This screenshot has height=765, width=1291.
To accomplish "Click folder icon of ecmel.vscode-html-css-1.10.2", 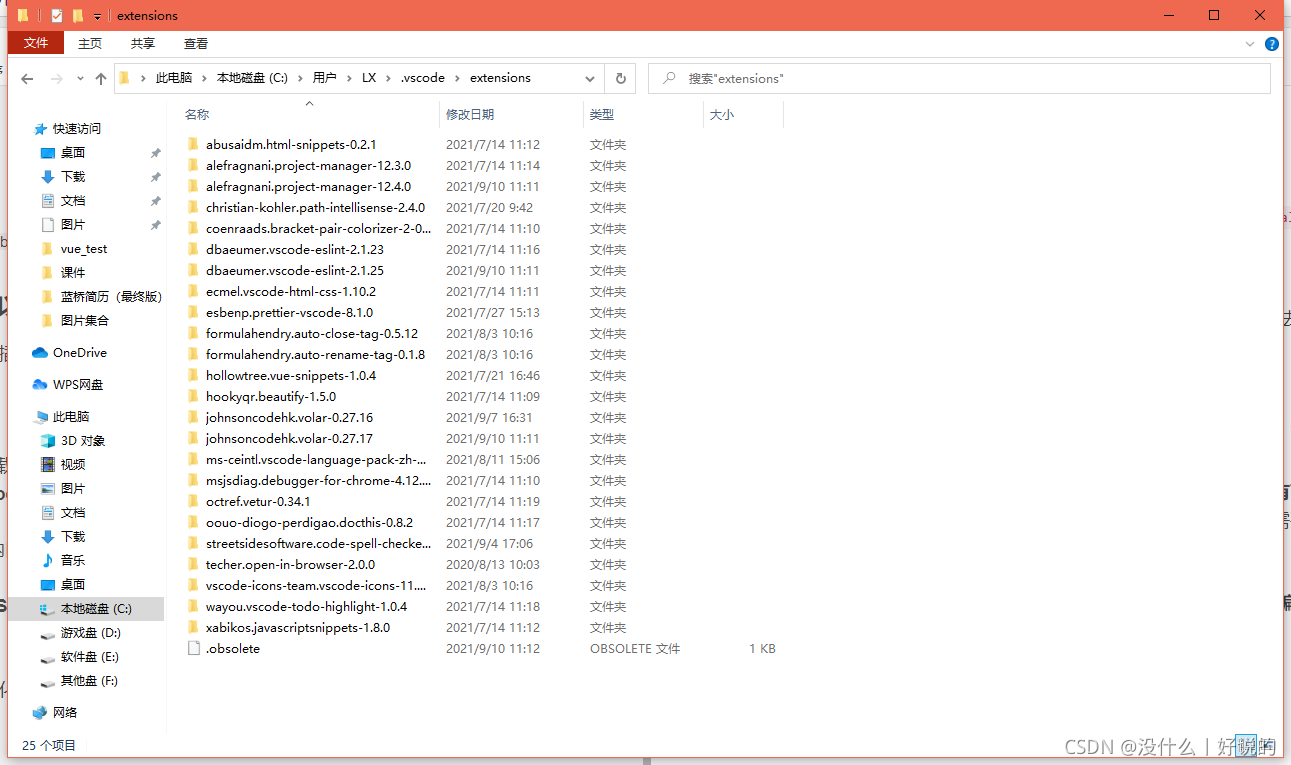I will tap(194, 292).
